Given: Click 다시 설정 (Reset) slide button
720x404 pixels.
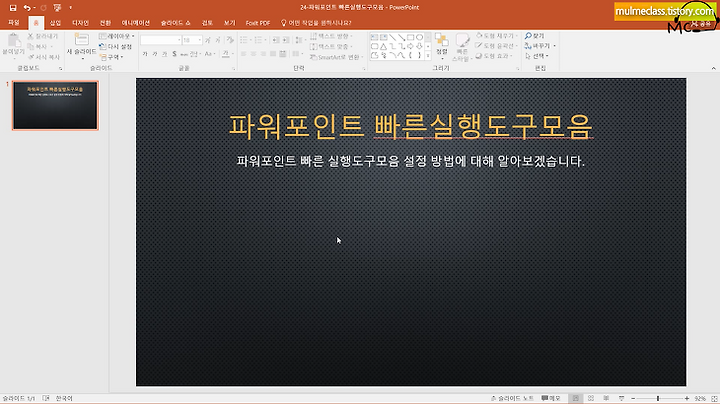Looking at the screenshot, I should coord(116,46).
